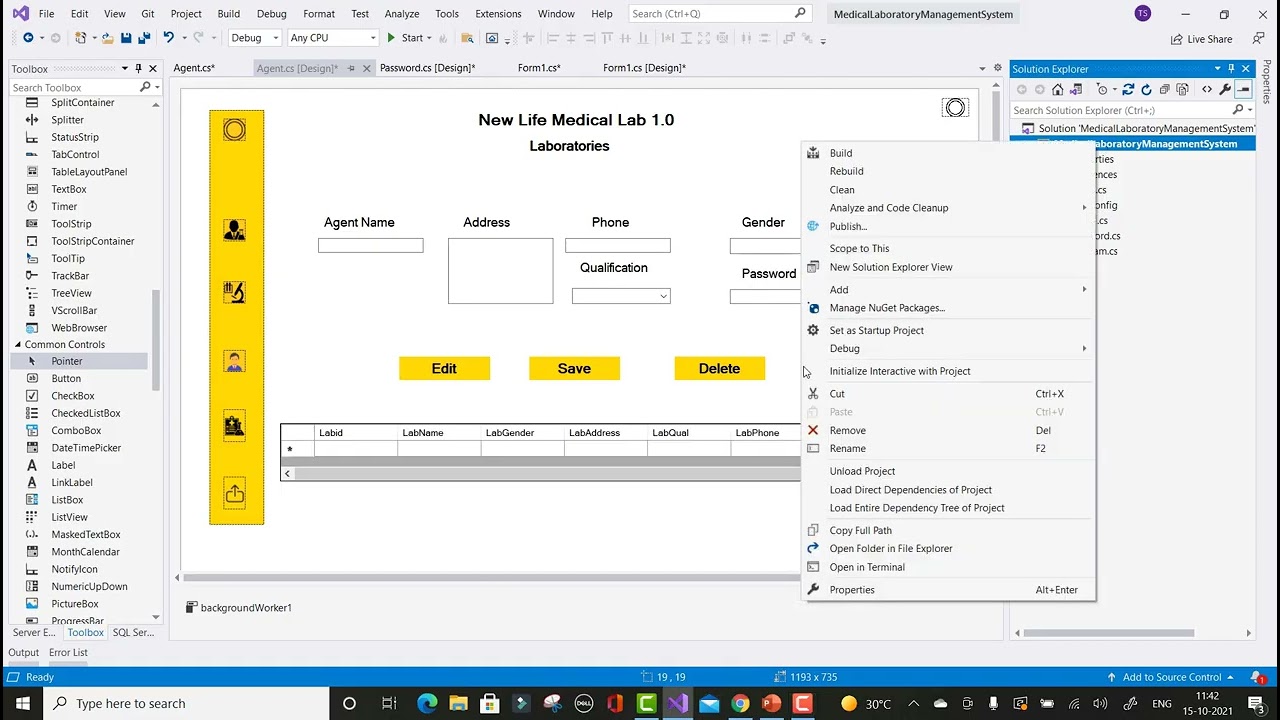Screen dimensions: 1280x720
Task: Open Microsoft Edge from the taskbar
Action: click(x=427, y=703)
